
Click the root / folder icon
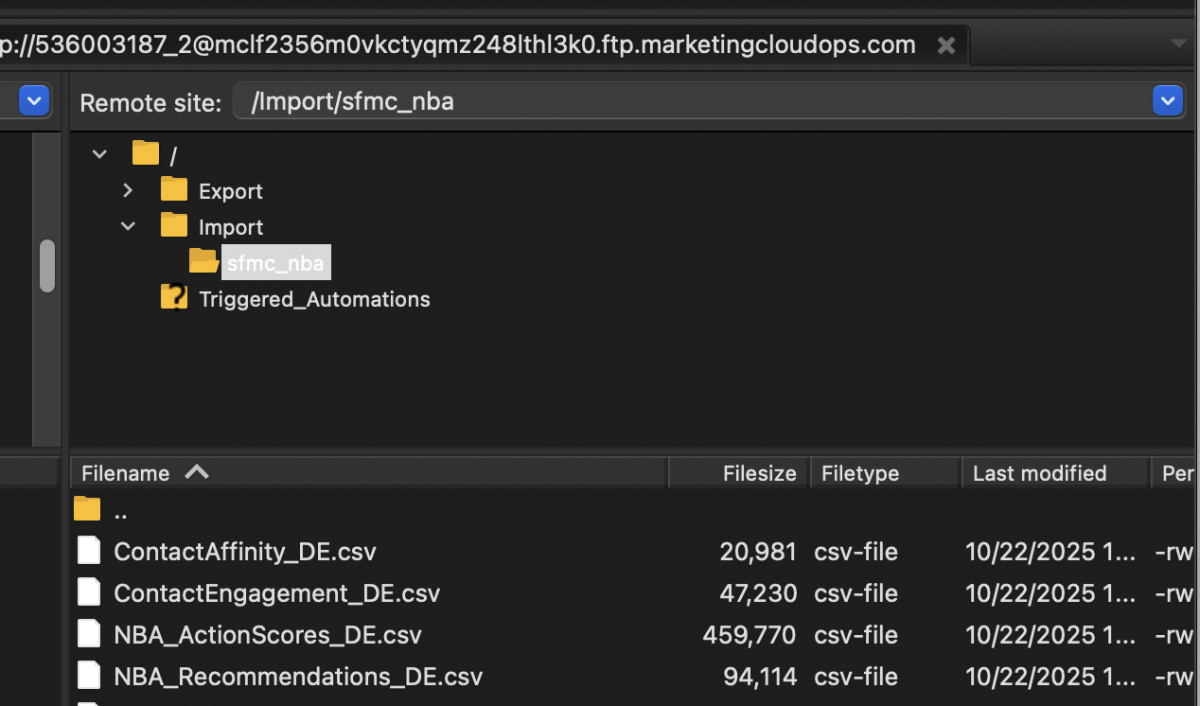point(144,153)
